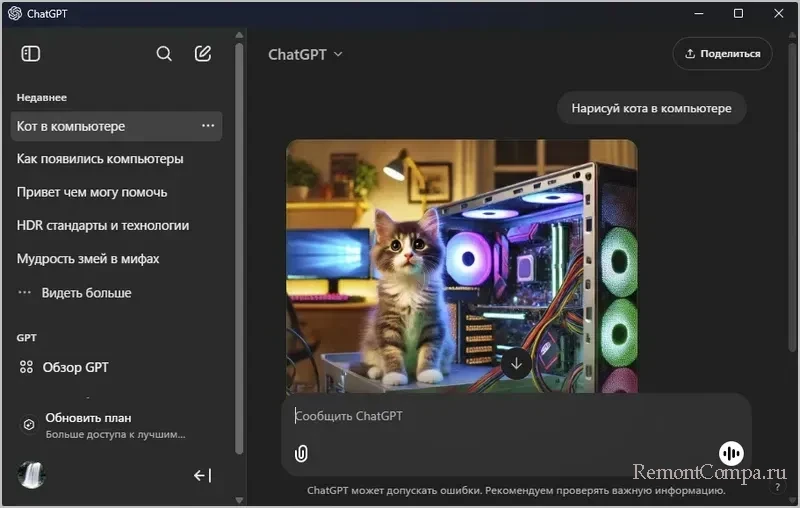
Task: Toggle the sidebar panel icon
Action: [x=31, y=54]
